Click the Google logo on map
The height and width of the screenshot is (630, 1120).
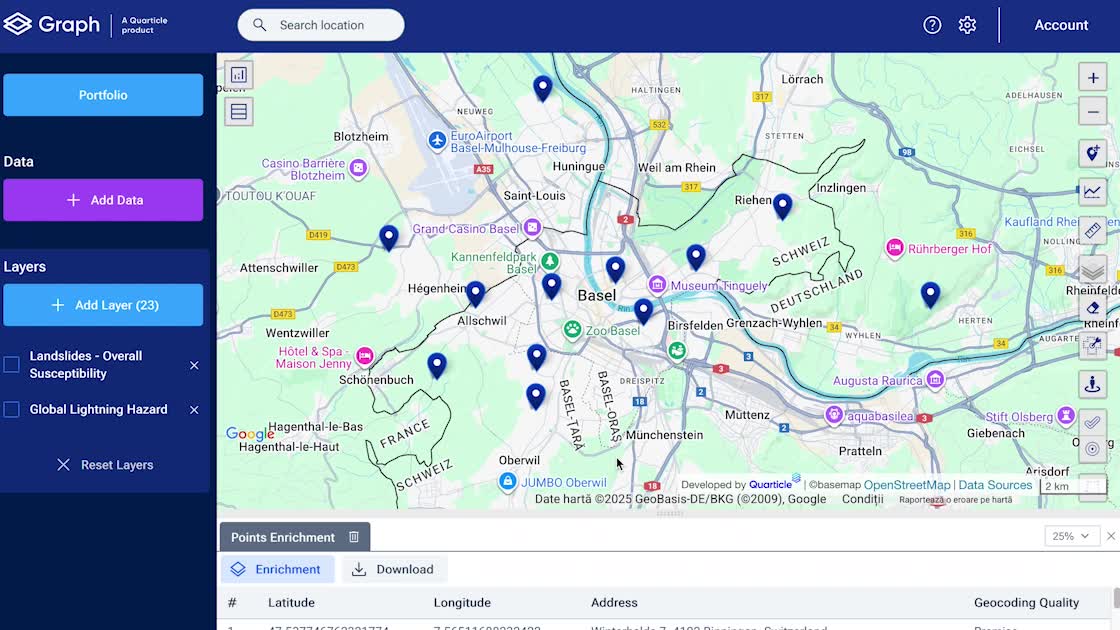coord(250,434)
